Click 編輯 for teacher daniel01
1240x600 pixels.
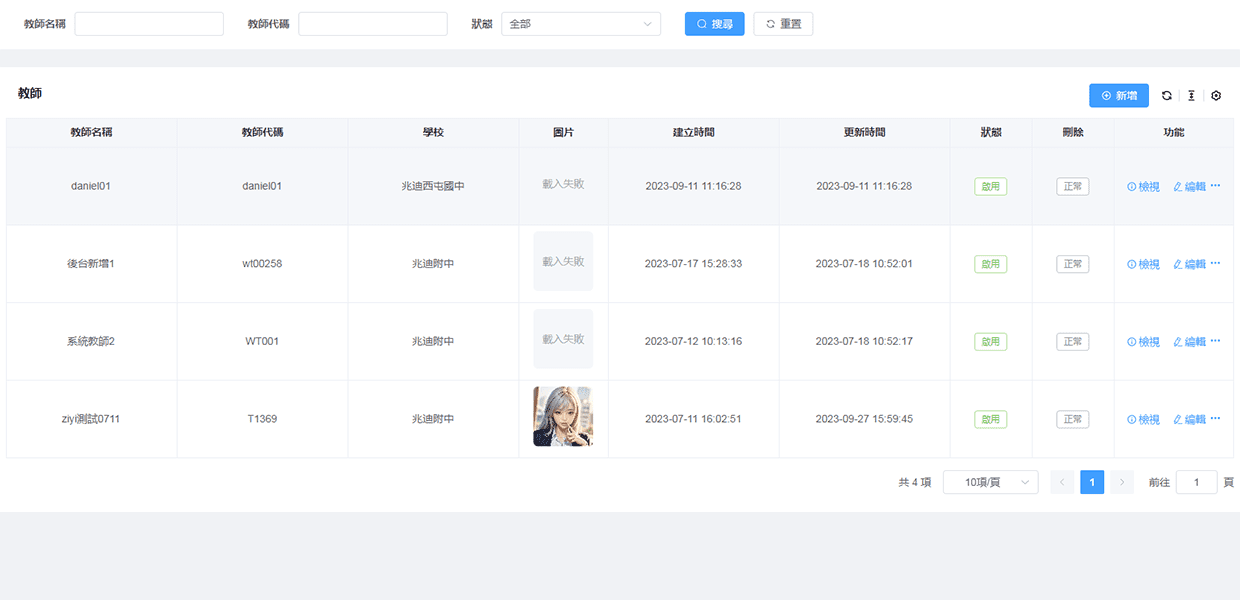pyautogui.click(x=1189, y=187)
